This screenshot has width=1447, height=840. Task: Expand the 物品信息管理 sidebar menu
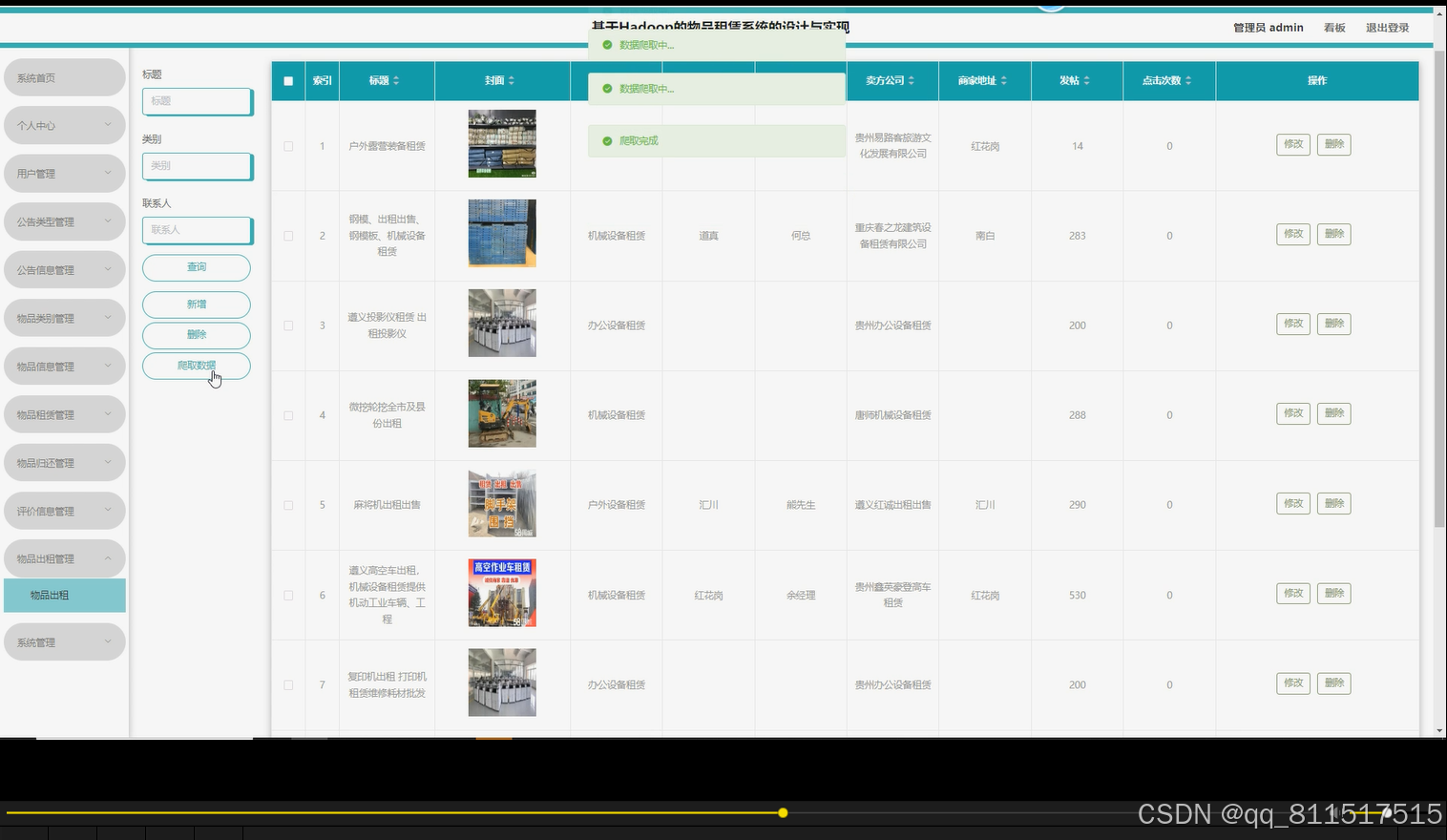click(x=65, y=367)
